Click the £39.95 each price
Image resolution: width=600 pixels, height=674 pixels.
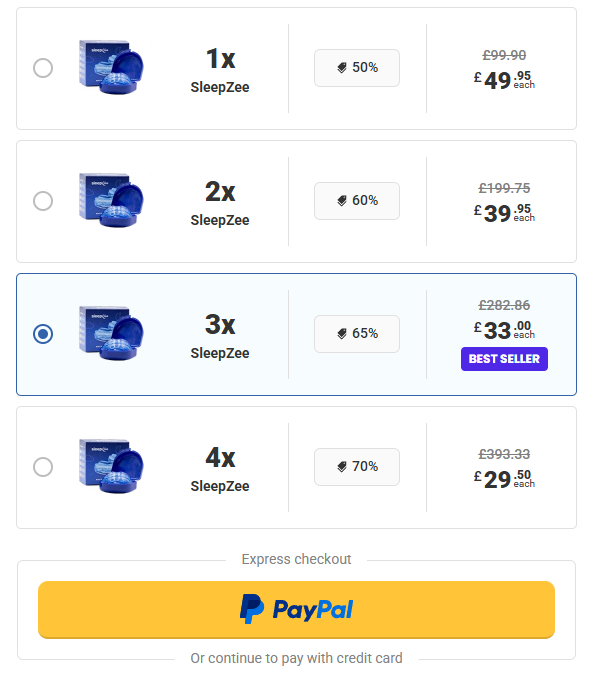pyautogui.click(x=504, y=213)
